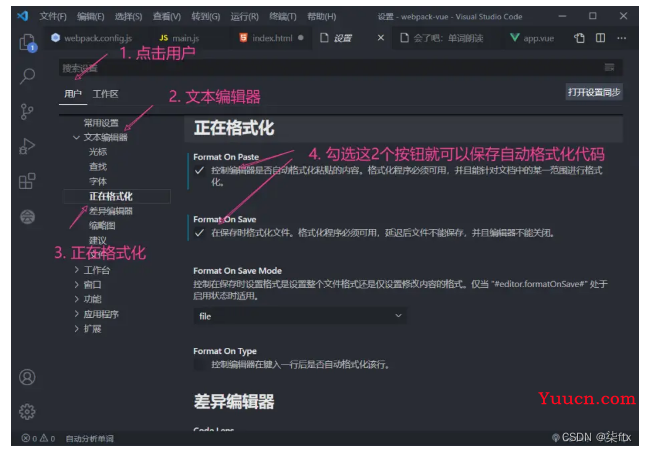Close the 设置 tab
The image size is (648, 453).
pos(381,38)
